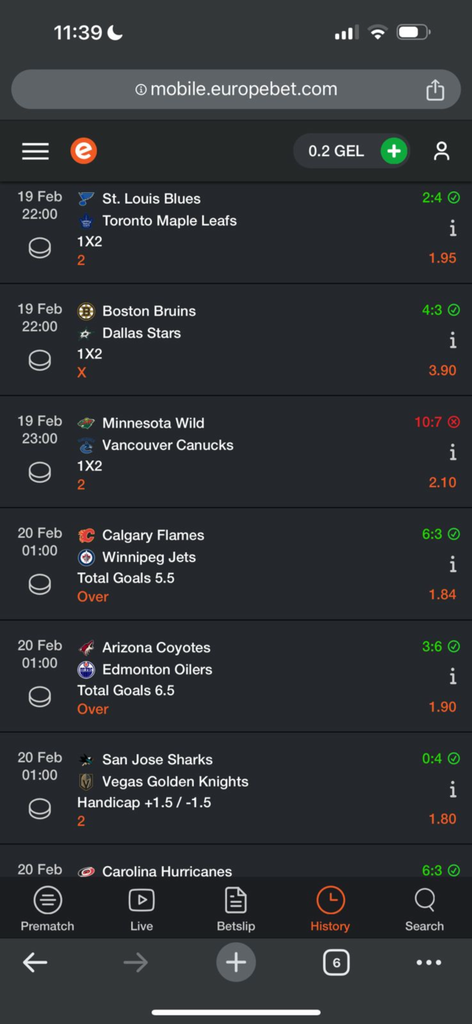
Task: Open info for Boston Bruins match
Action: click(x=452, y=340)
